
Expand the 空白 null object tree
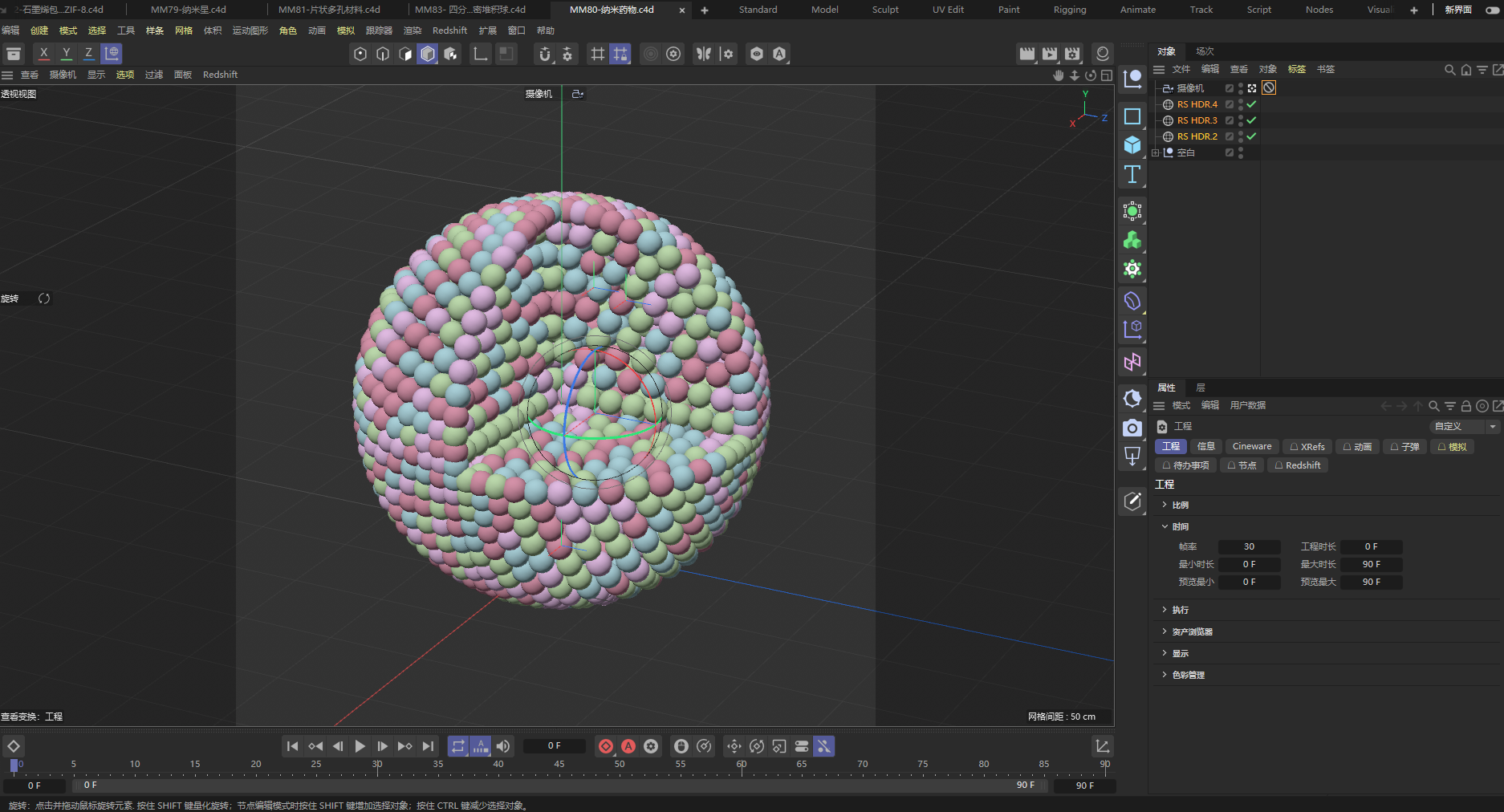pos(1156,152)
